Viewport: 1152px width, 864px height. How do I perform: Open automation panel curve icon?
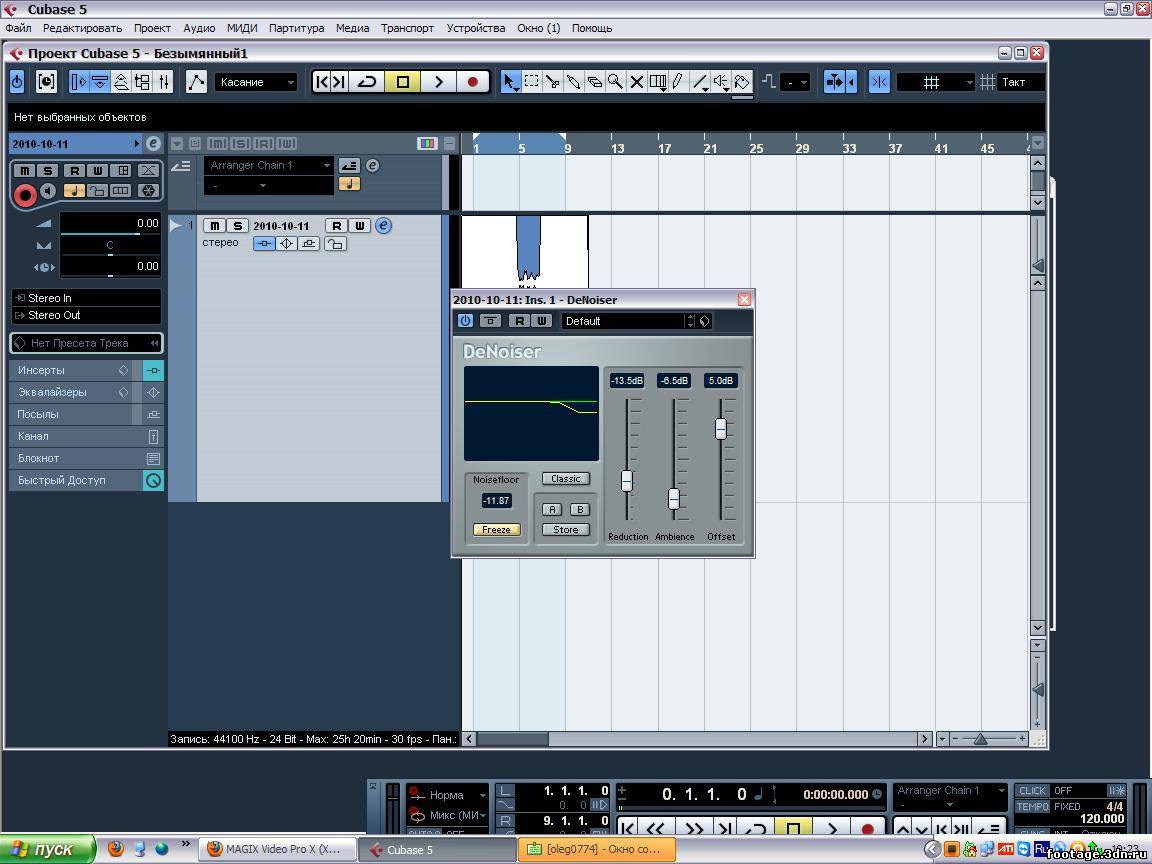196,82
